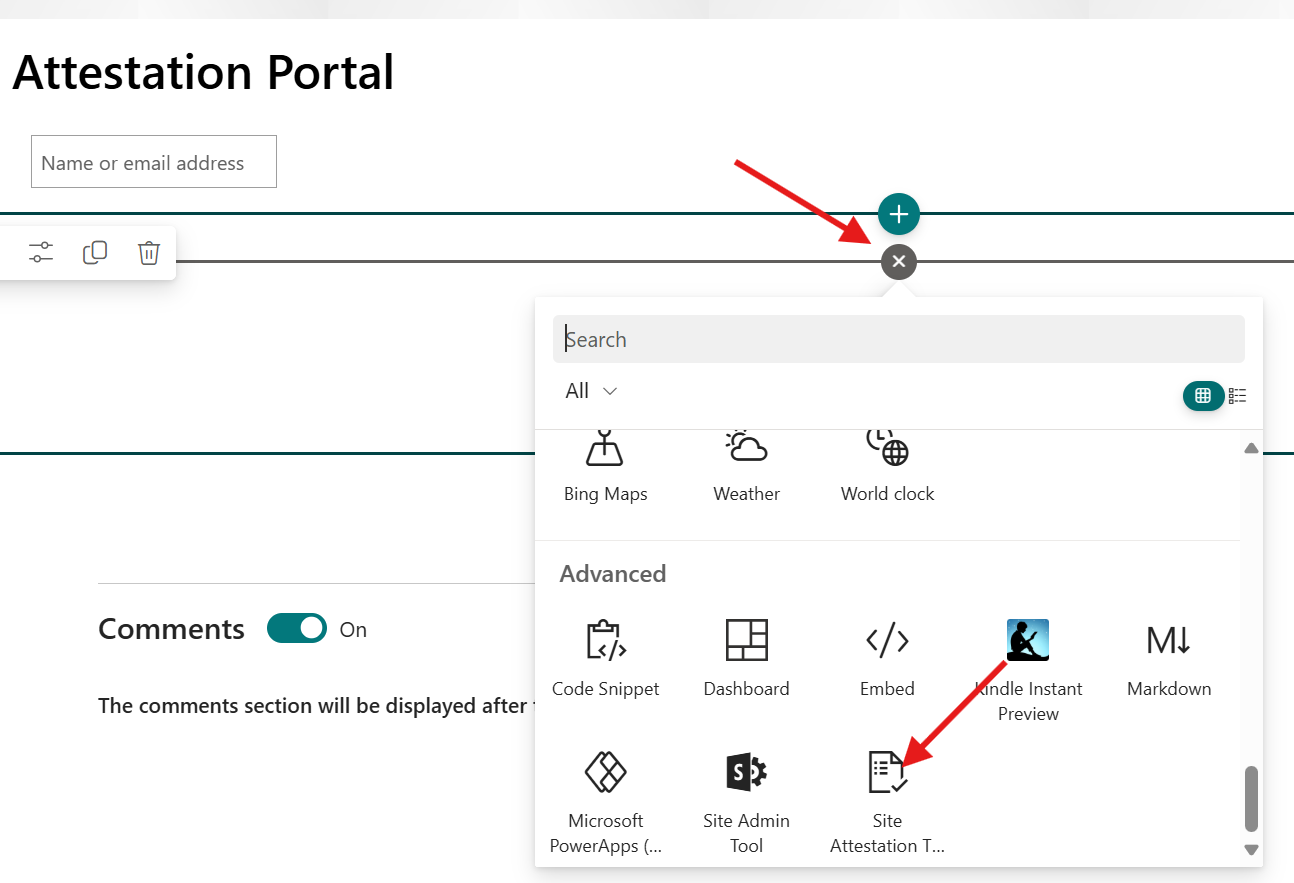Open the All category filter dropdown
The image size is (1294, 883).
(x=591, y=391)
